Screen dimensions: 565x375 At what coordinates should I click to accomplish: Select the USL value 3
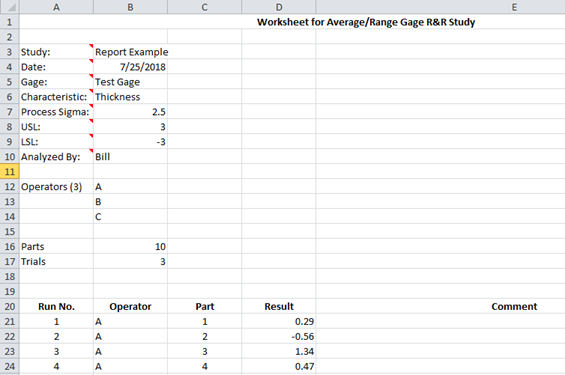coord(130,127)
